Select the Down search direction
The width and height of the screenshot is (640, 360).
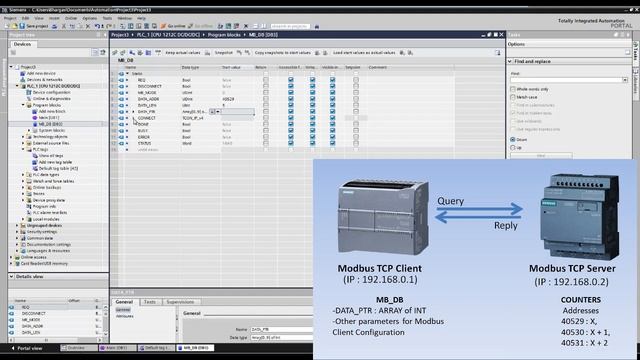point(513,140)
